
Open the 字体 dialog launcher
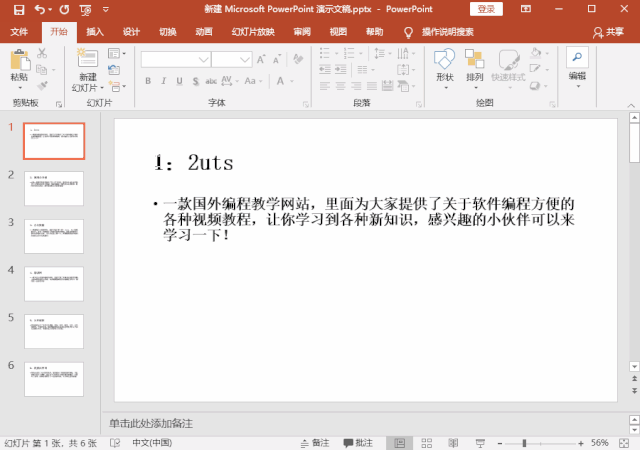pos(306,105)
